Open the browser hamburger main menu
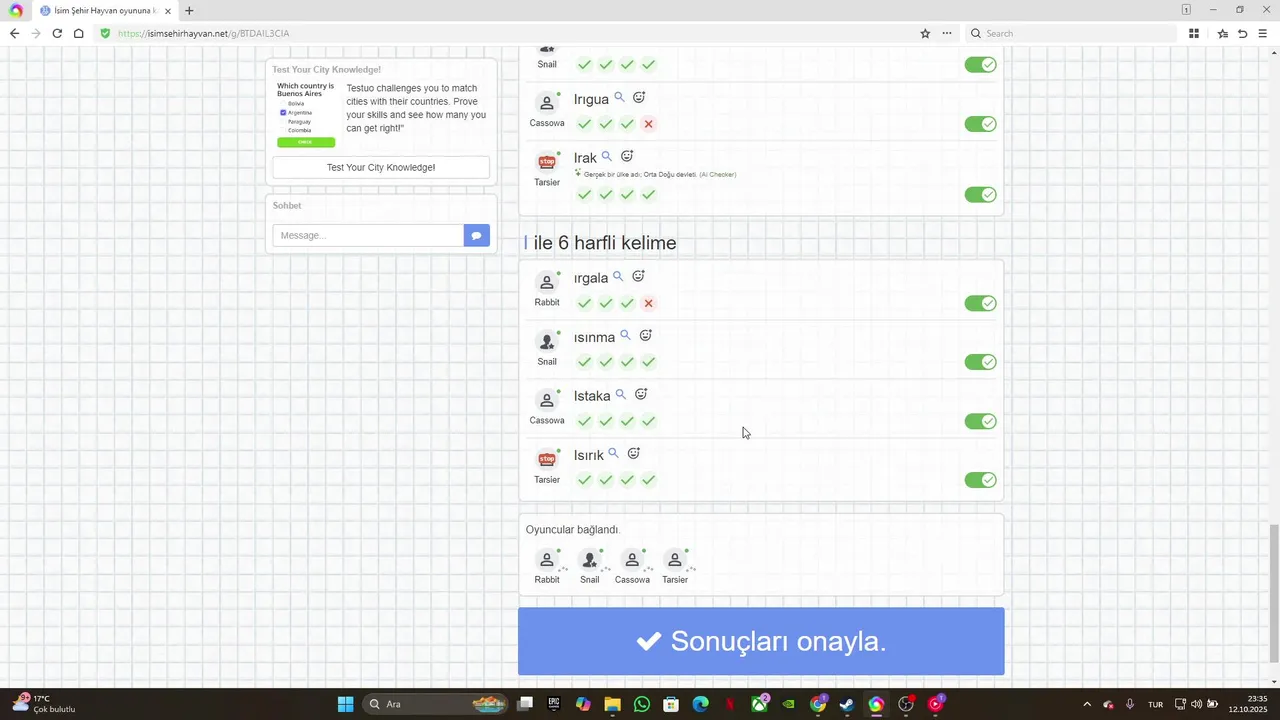 1263,33
